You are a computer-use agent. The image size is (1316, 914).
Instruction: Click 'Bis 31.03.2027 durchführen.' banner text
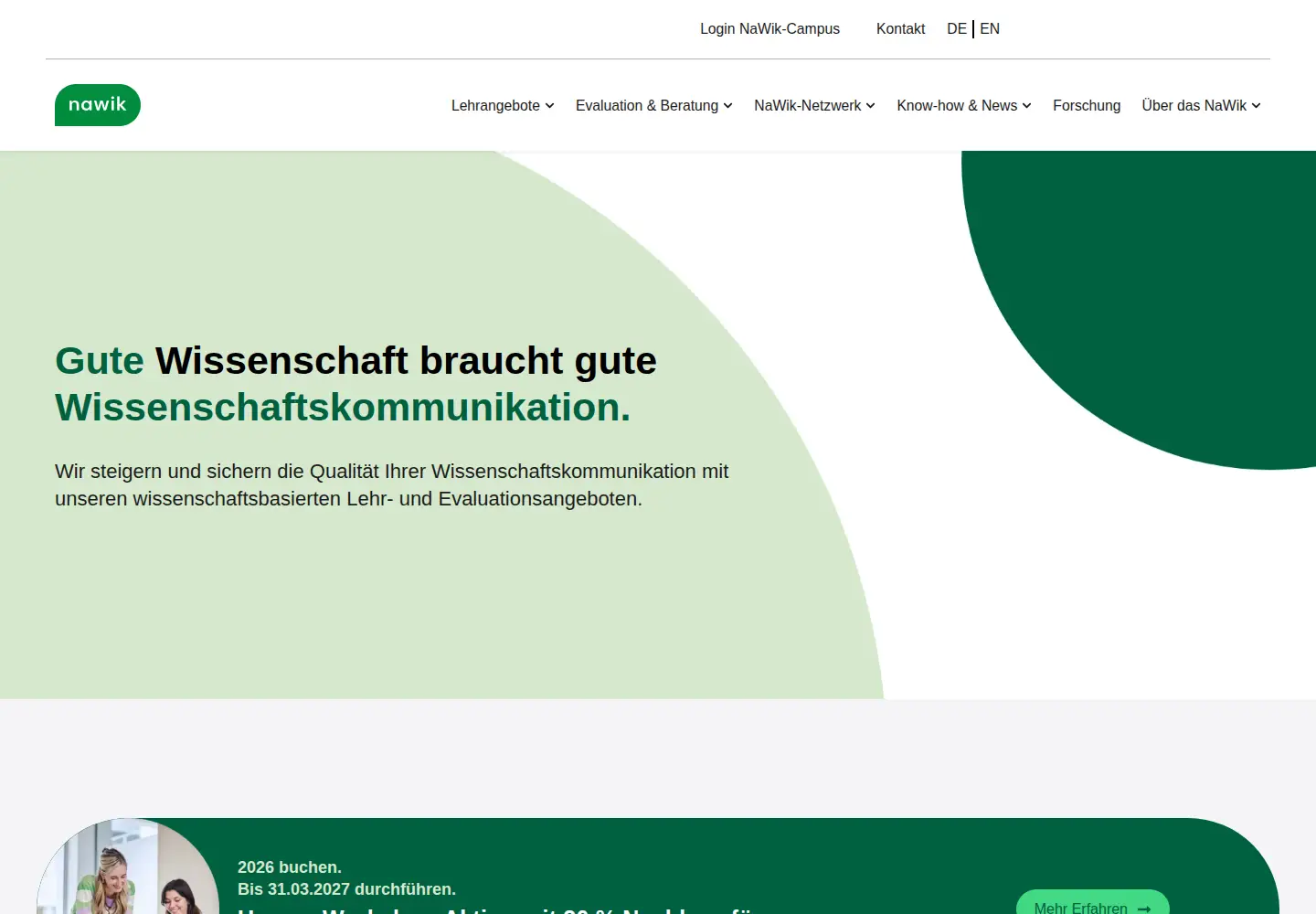[346, 889]
